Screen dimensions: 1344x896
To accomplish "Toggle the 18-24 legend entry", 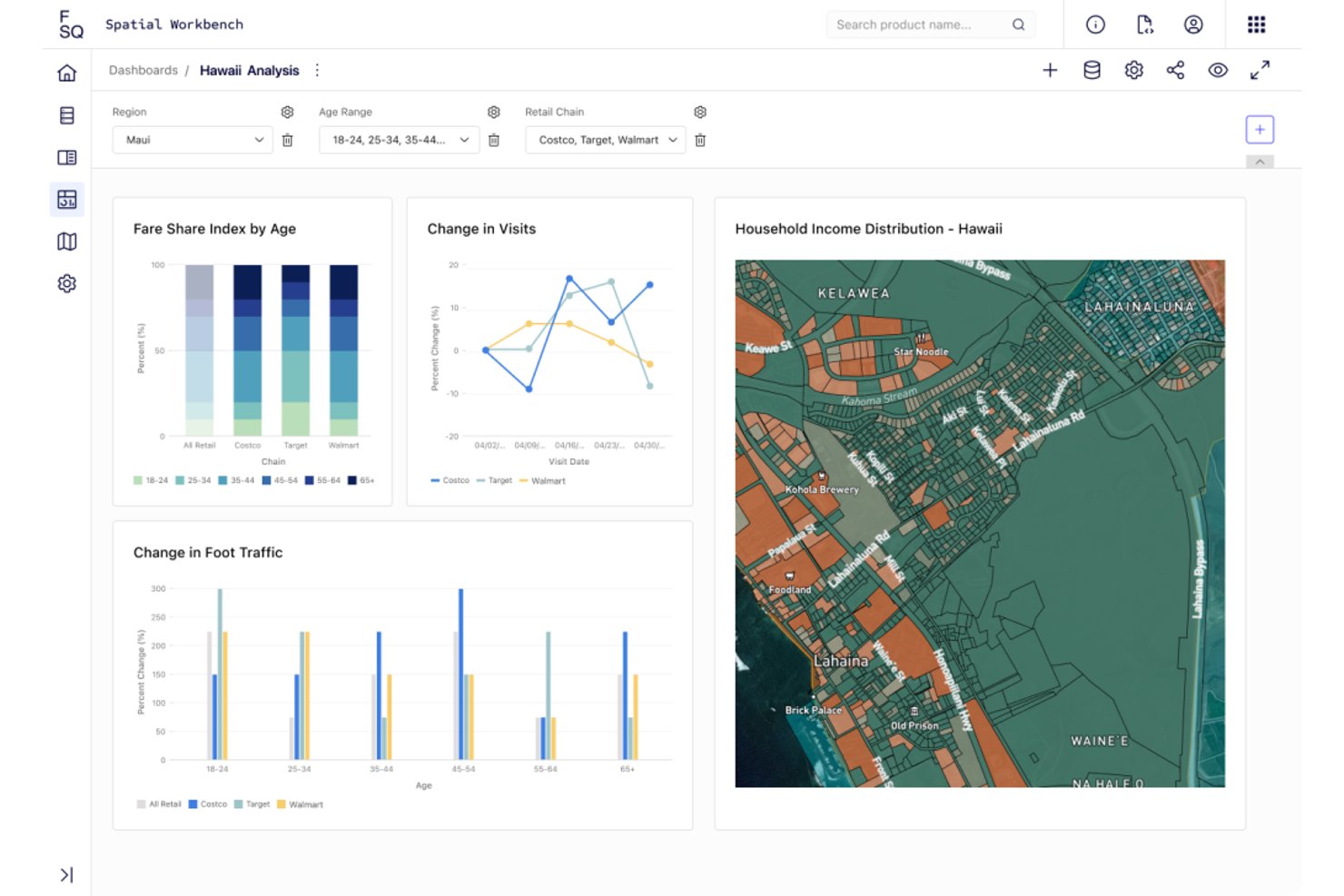I will click(x=151, y=480).
